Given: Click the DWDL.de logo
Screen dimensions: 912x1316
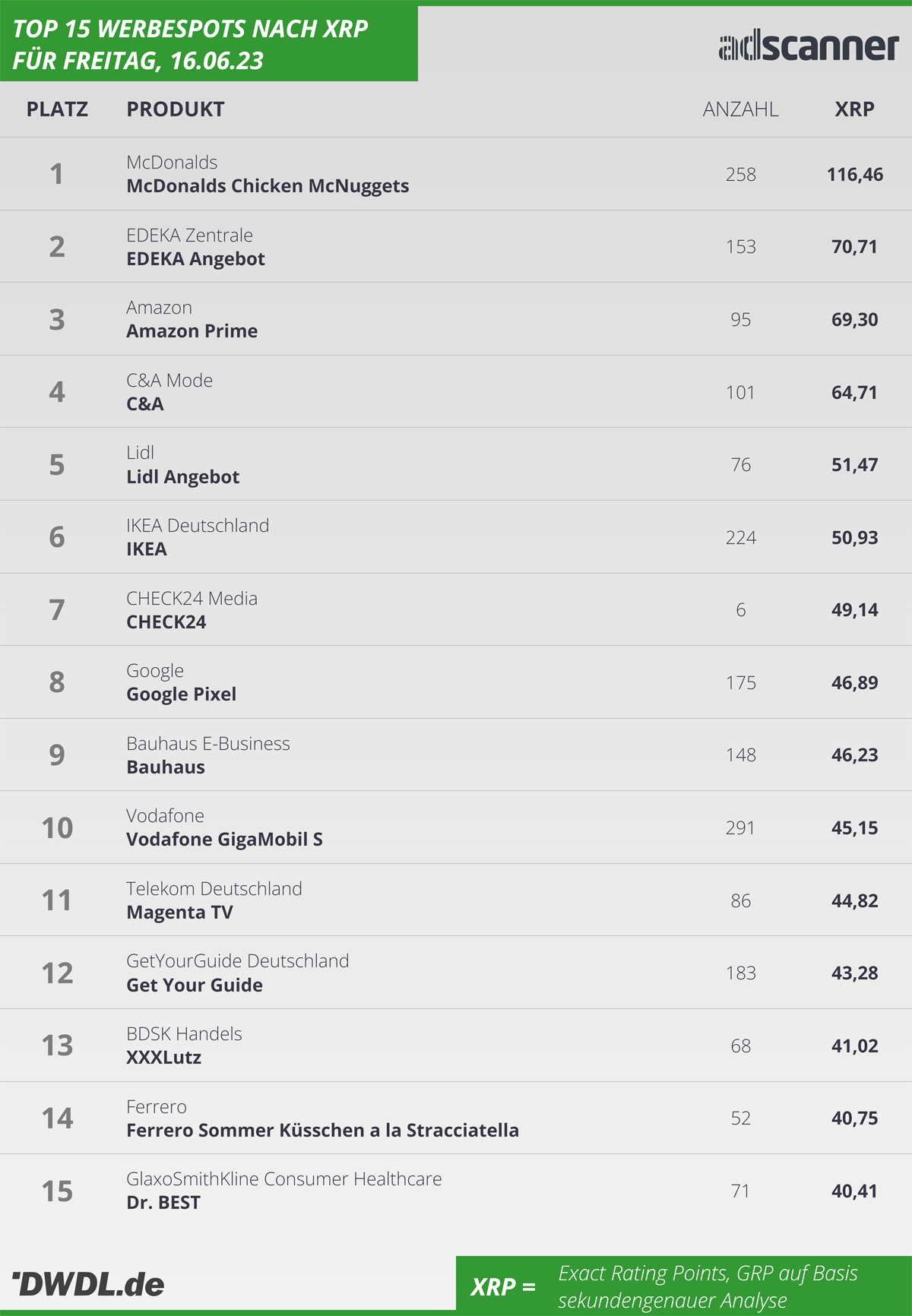Looking at the screenshot, I should click(x=88, y=1284).
